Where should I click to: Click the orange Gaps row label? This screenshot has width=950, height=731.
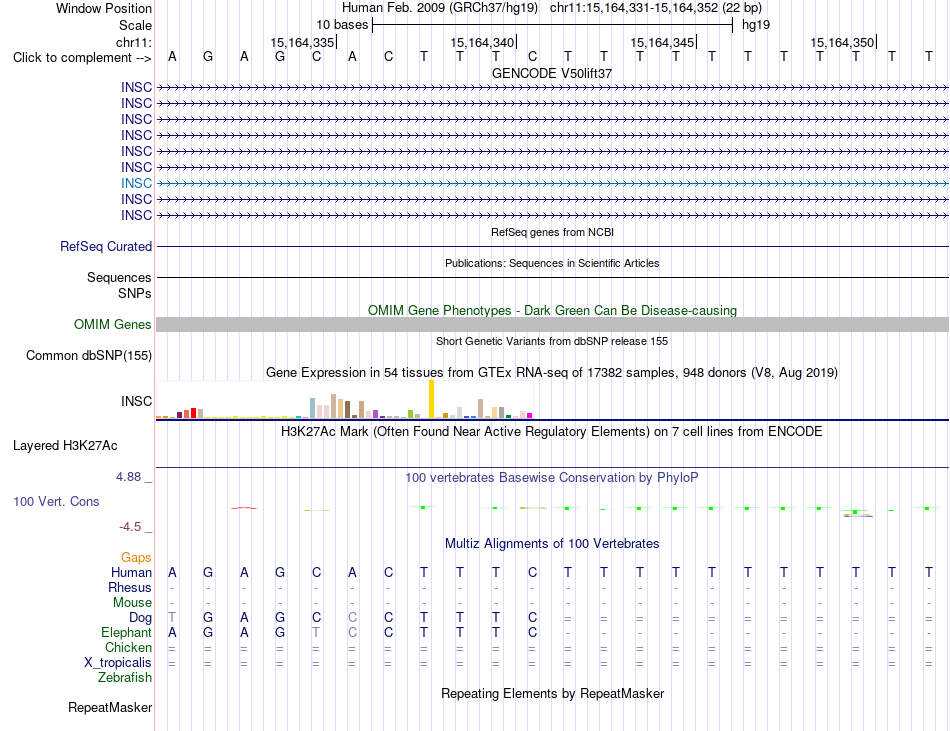coord(136,558)
